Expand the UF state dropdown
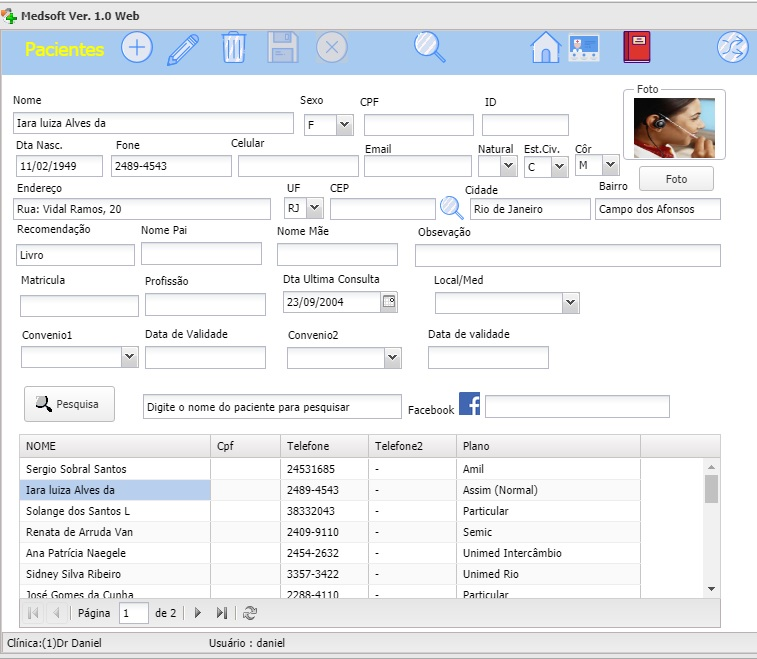Screen dimensions: 757x659 [314, 208]
